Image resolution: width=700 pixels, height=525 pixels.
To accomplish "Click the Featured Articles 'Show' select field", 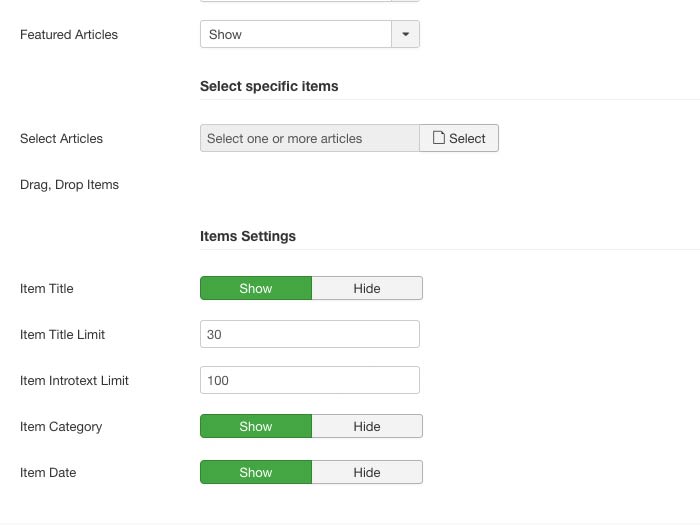I will click(x=295, y=34).
